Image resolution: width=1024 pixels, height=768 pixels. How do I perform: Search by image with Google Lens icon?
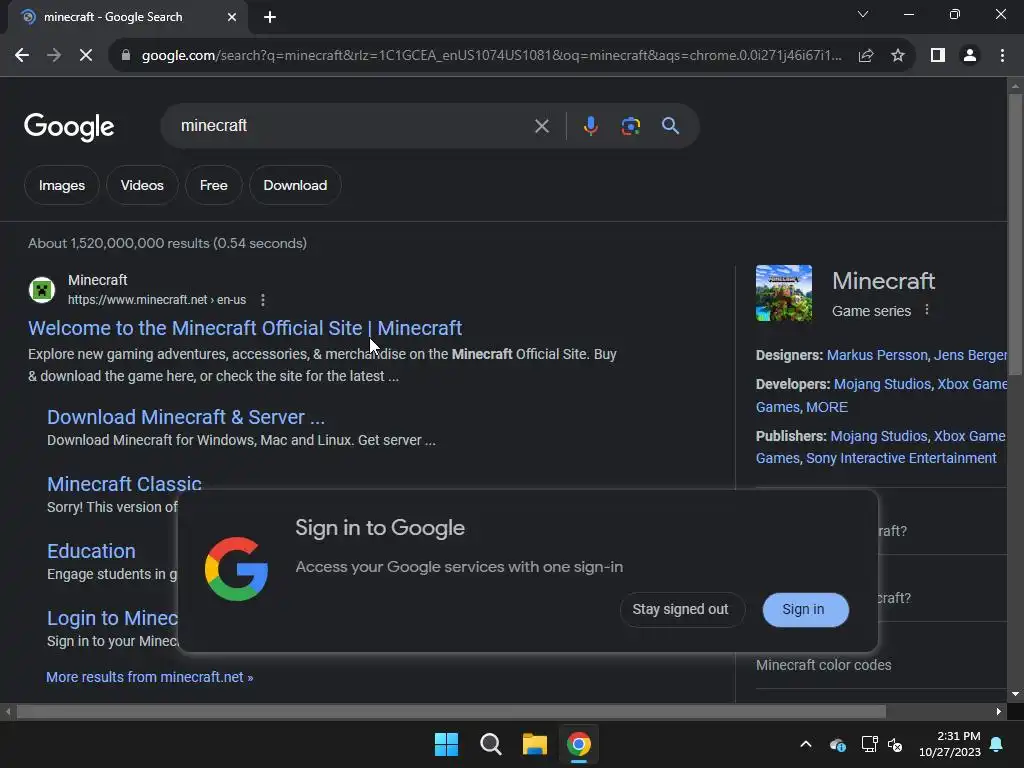630,126
